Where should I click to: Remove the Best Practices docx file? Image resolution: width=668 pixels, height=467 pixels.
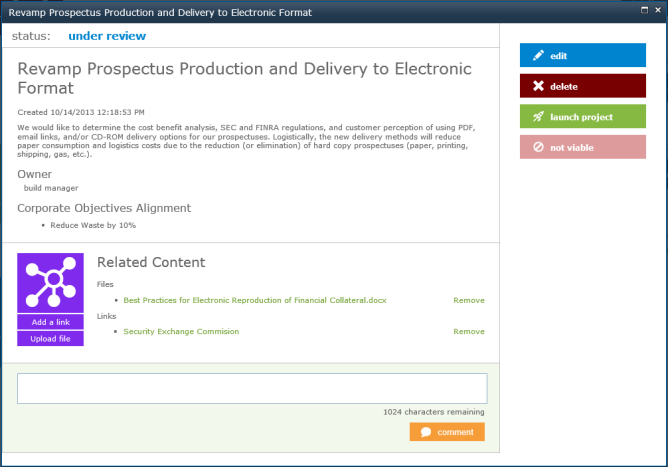[x=468, y=300]
